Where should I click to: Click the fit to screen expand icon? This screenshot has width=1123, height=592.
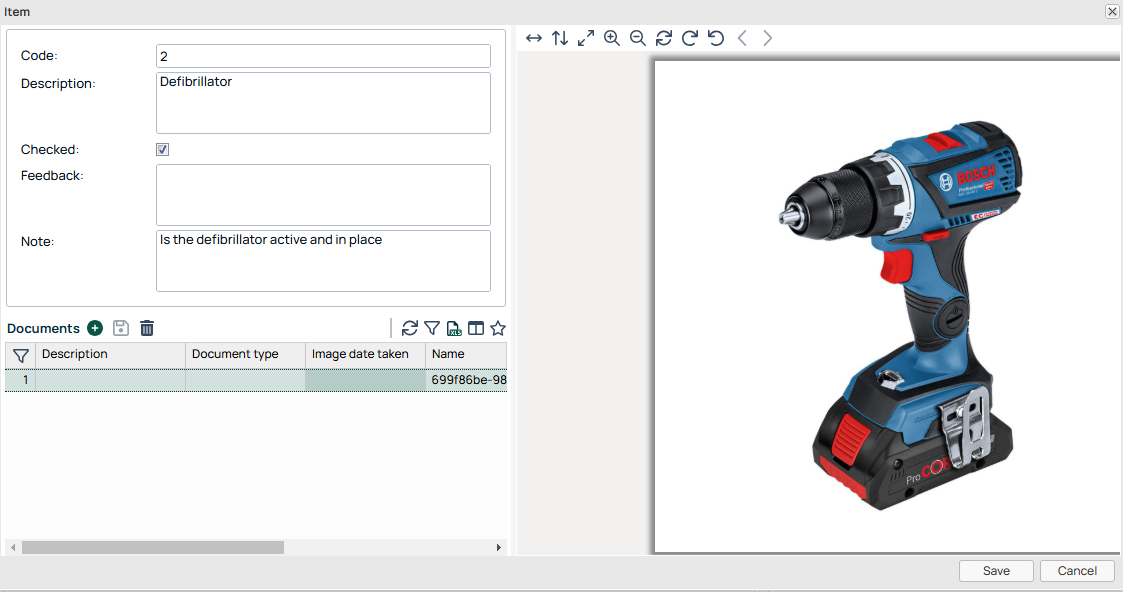click(x=586, y=38)
